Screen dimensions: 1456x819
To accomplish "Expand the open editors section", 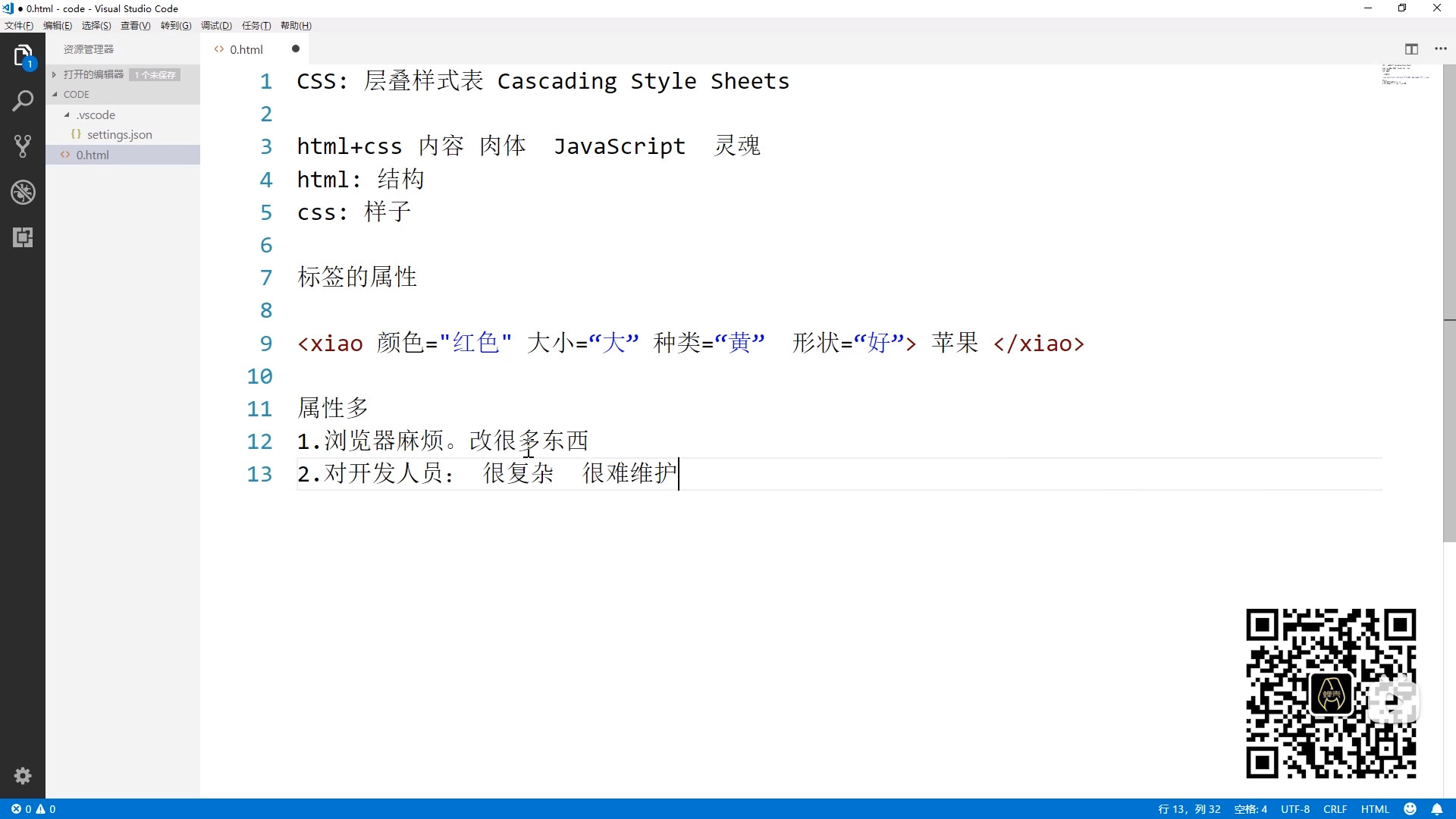I will [x=93, y=74].
